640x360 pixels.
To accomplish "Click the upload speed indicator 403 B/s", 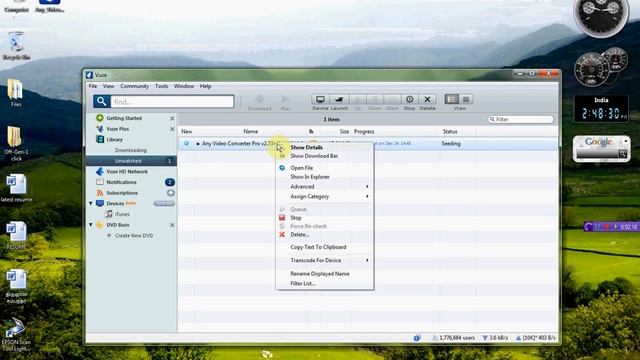I will click(x=536, y=338).
